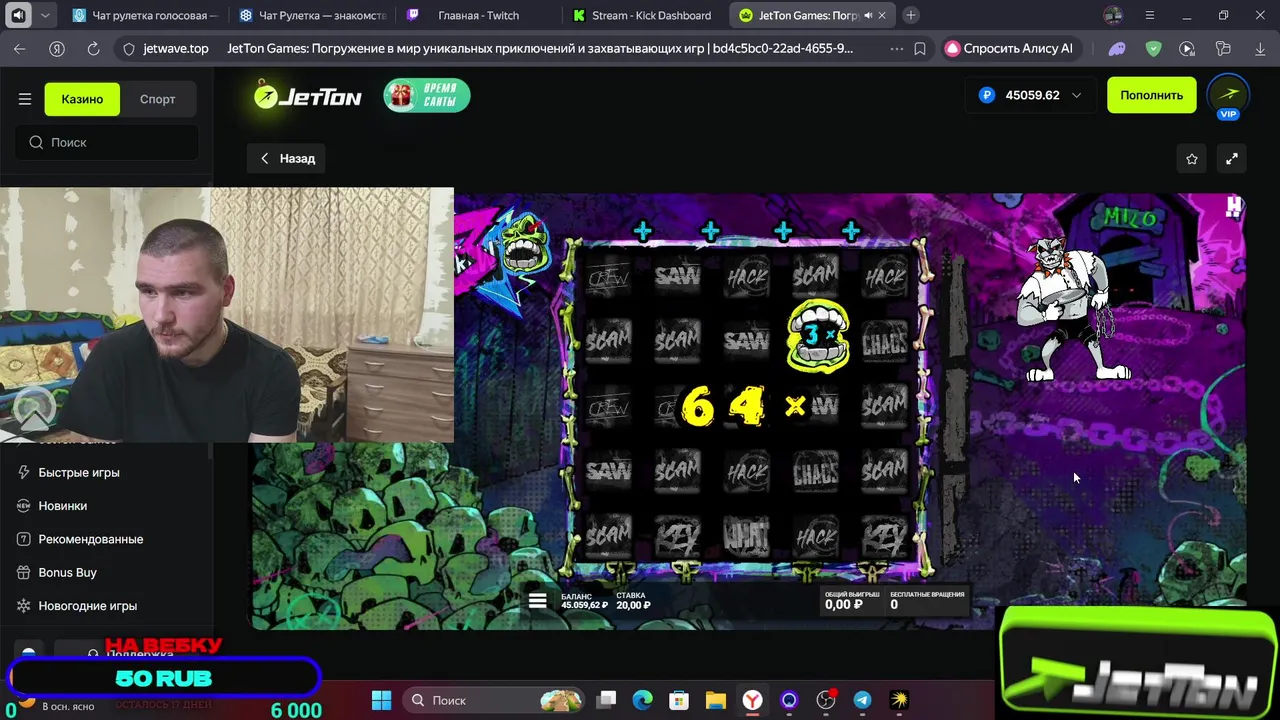This screenshot has width=1280, height=720.
Task: Reload the page
Action: (93, 48)
